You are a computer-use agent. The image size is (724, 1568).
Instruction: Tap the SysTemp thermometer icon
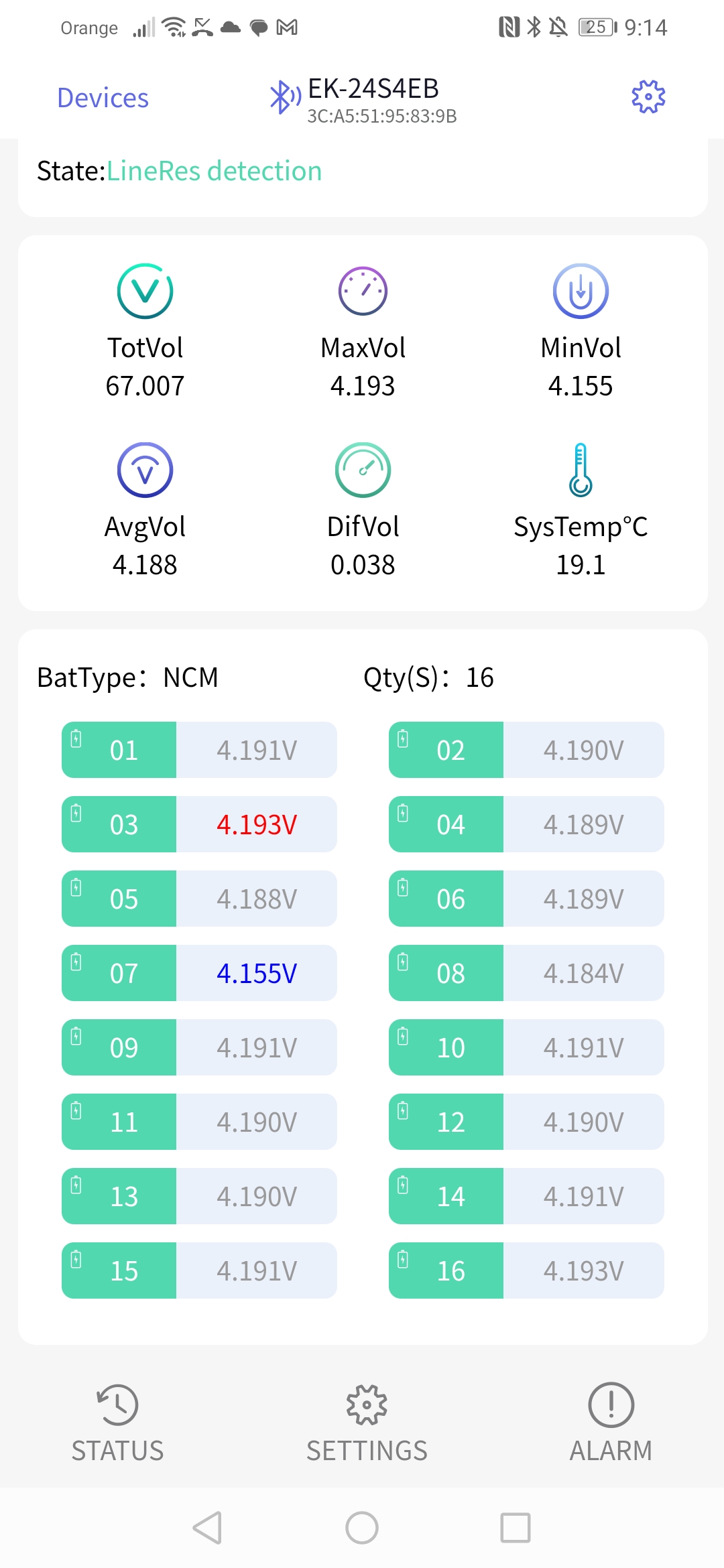581,470
